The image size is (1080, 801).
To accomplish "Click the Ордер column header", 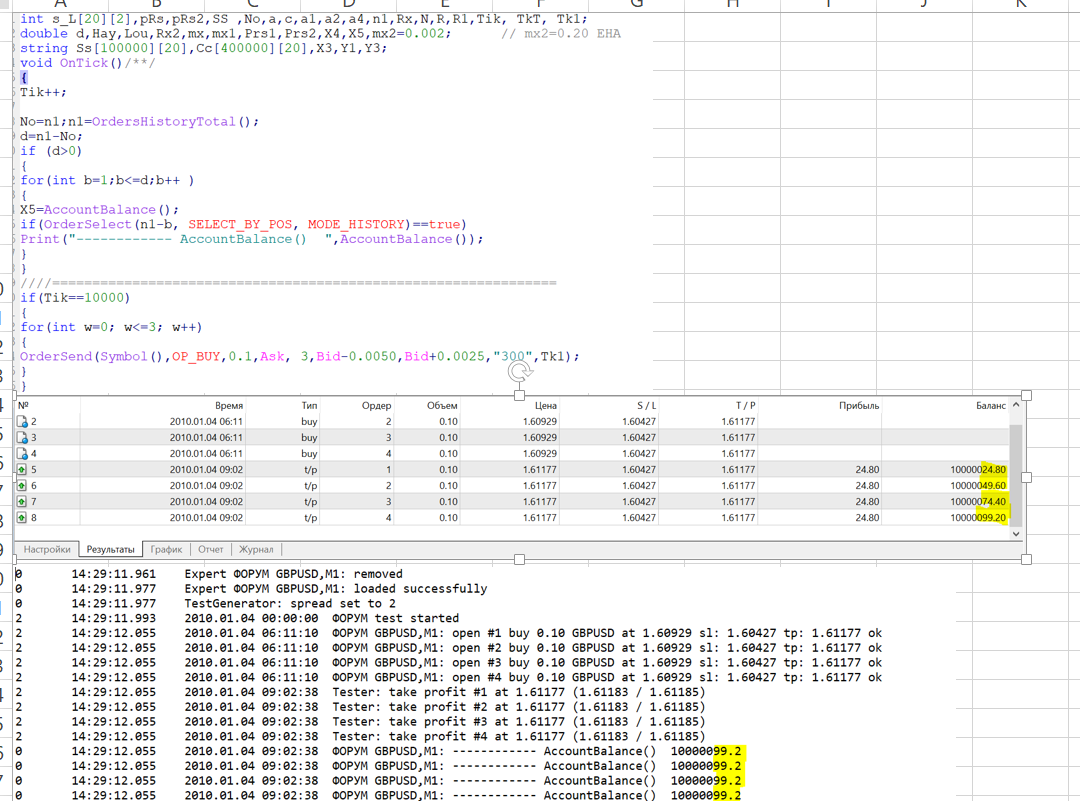I will pyautogui.click(x=377, y=406).
